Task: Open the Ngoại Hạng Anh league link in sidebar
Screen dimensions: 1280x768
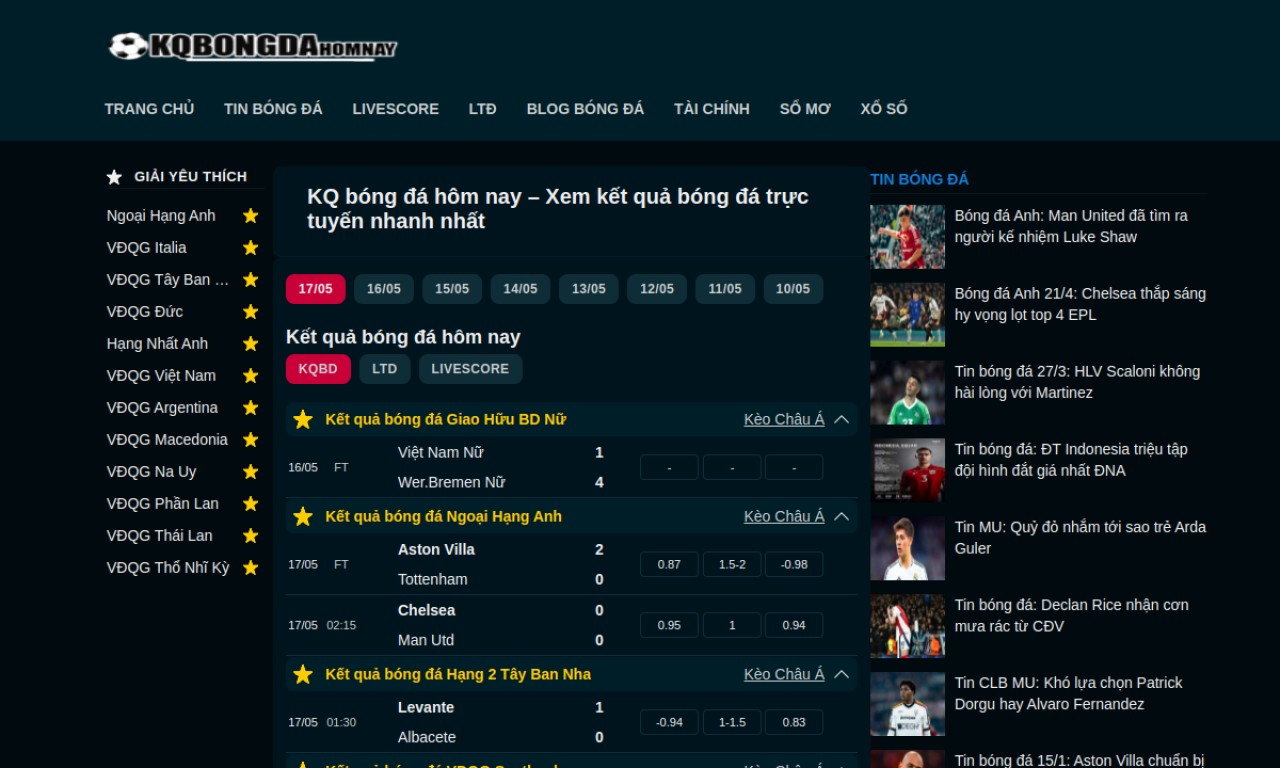Action: click(161, 216)
